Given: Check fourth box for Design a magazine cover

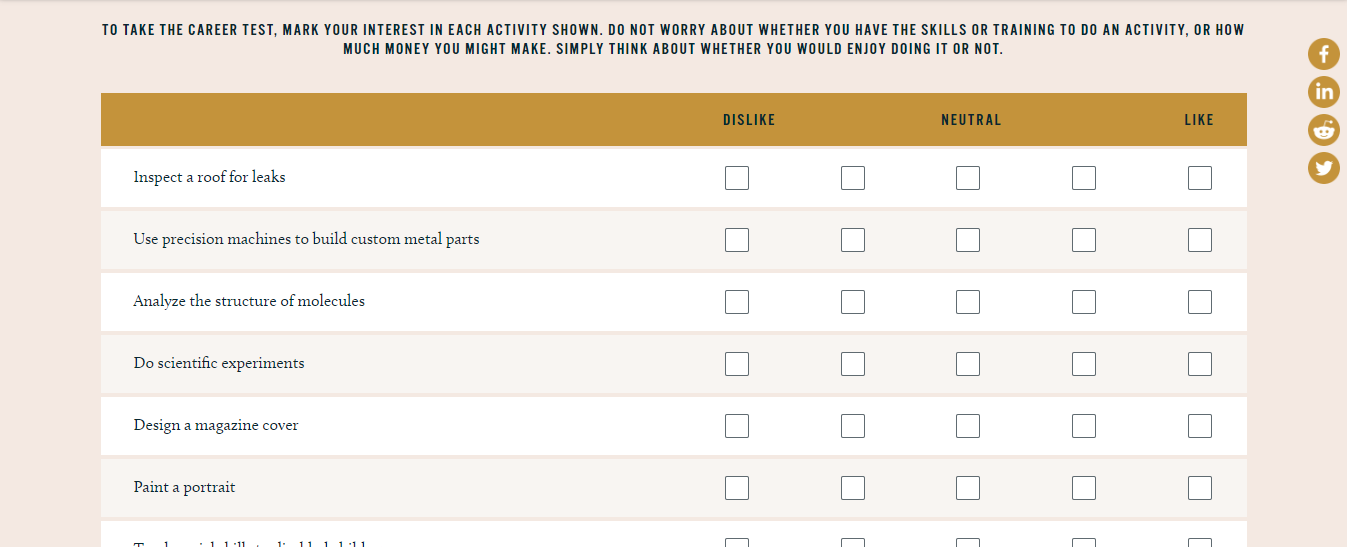Looking at the screenshot, I should pos(1084,426).
